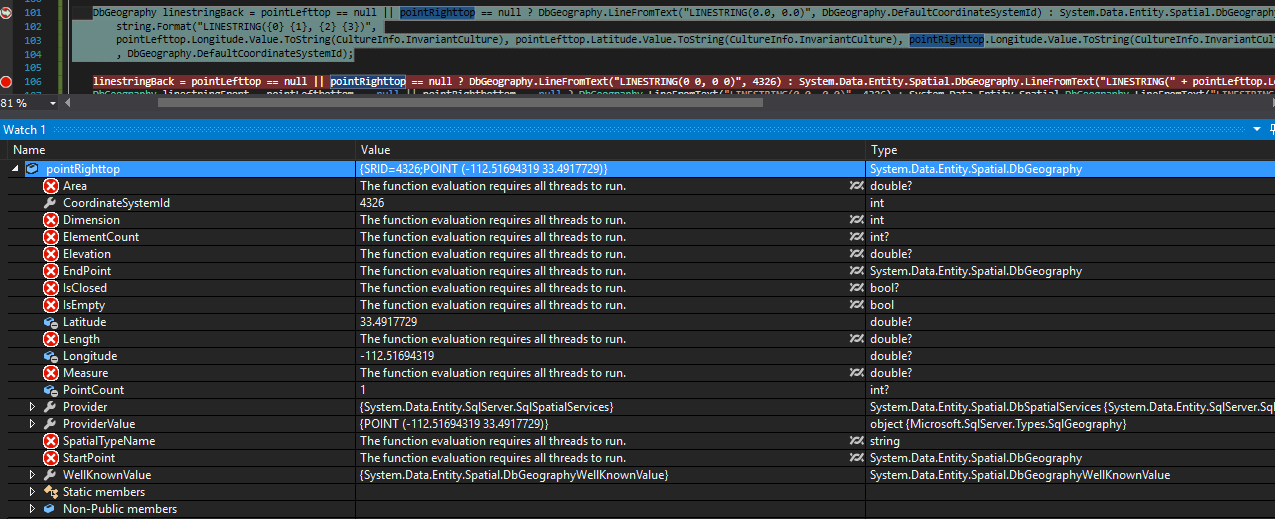Click the error icon beside ElementCount
This screenshot has width=1275, height=519.
51,237
